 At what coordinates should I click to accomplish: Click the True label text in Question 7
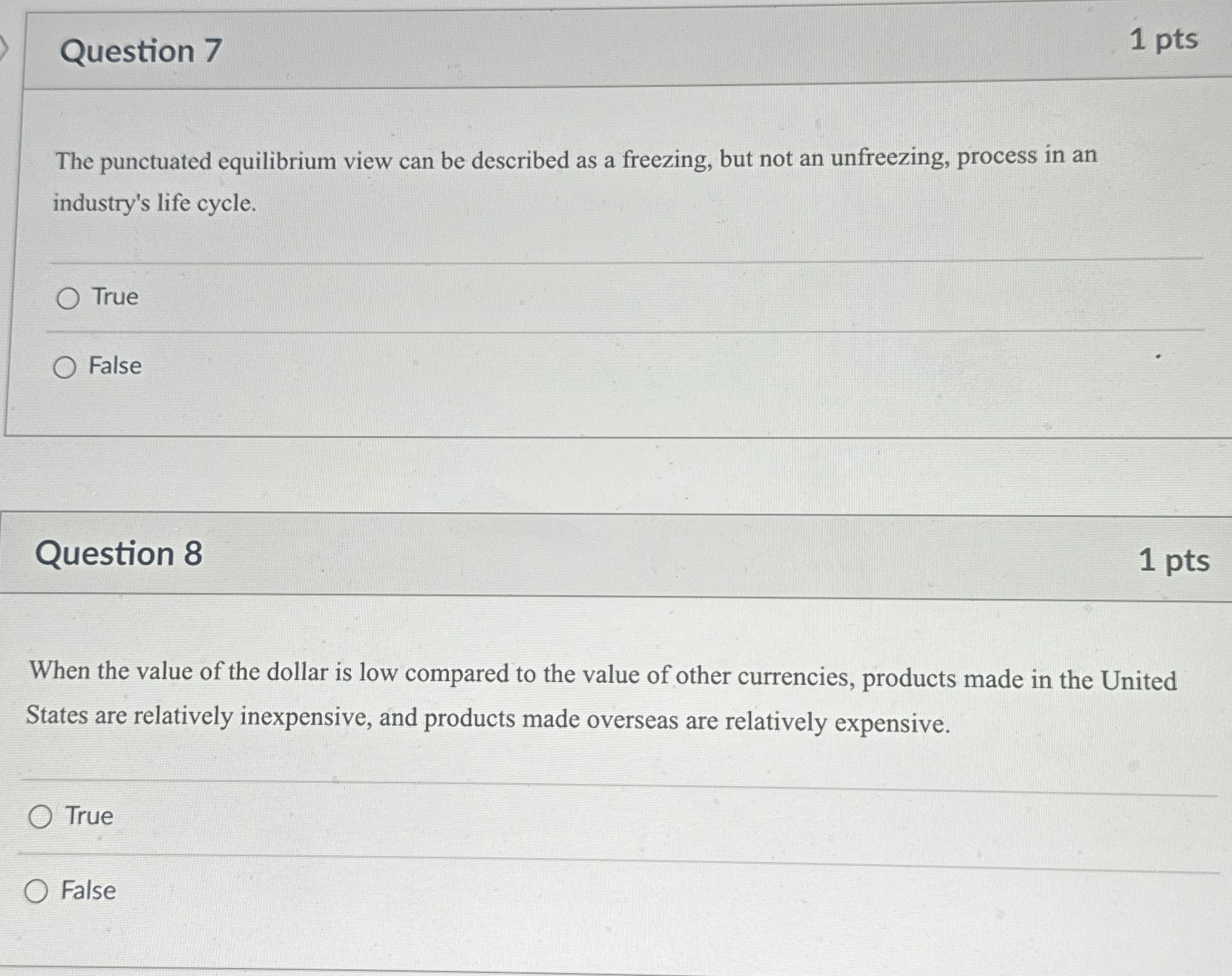[x=114, y=298]
